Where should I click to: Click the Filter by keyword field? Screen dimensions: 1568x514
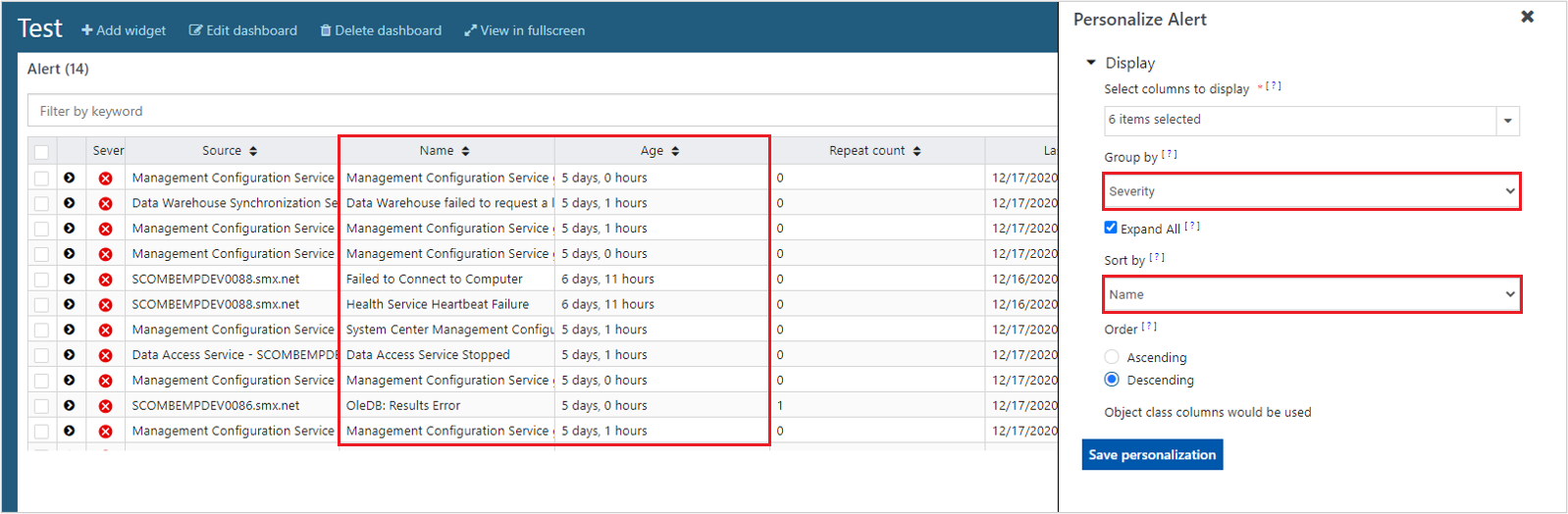tap(543, 111)
